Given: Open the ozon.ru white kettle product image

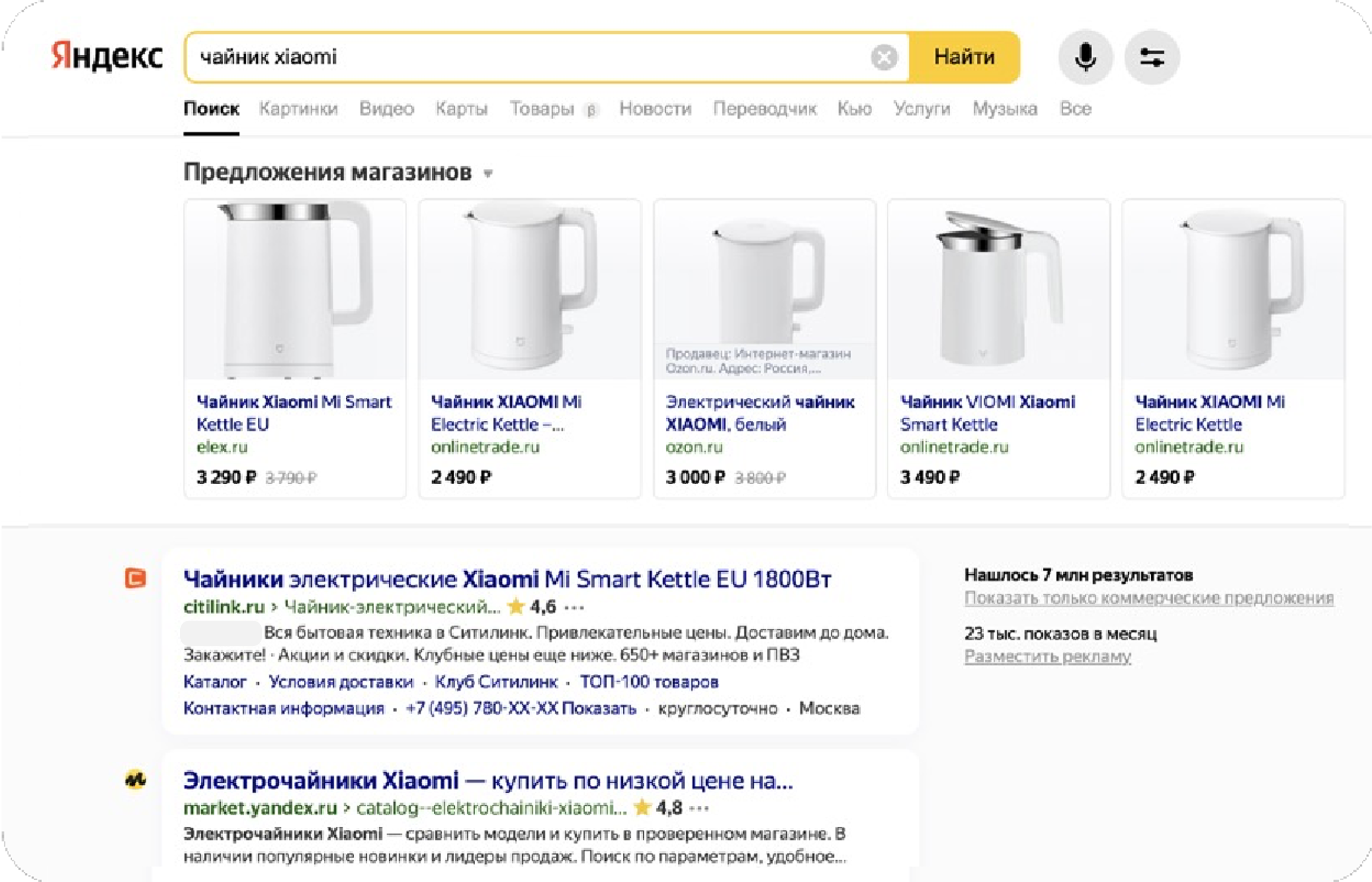Looking at the screenshot, I should point(764,289).
